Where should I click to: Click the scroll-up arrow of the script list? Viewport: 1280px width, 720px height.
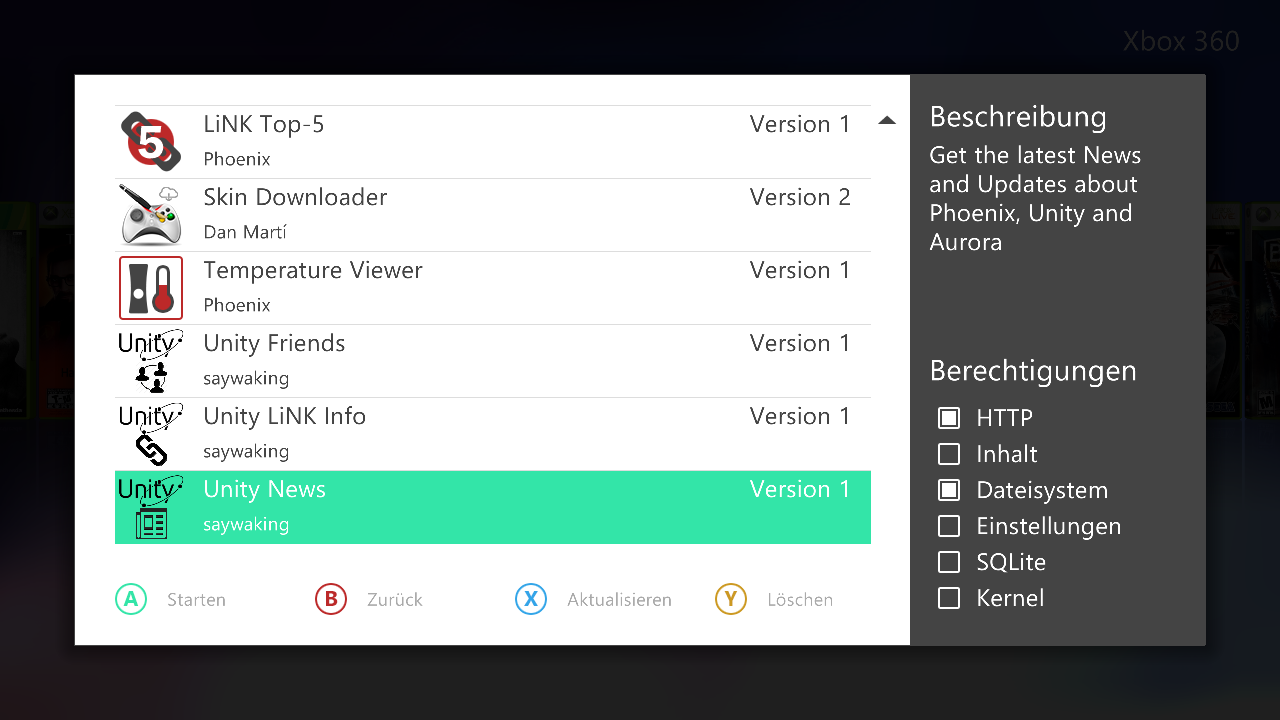pyautogui.click(x=886, y=121)
